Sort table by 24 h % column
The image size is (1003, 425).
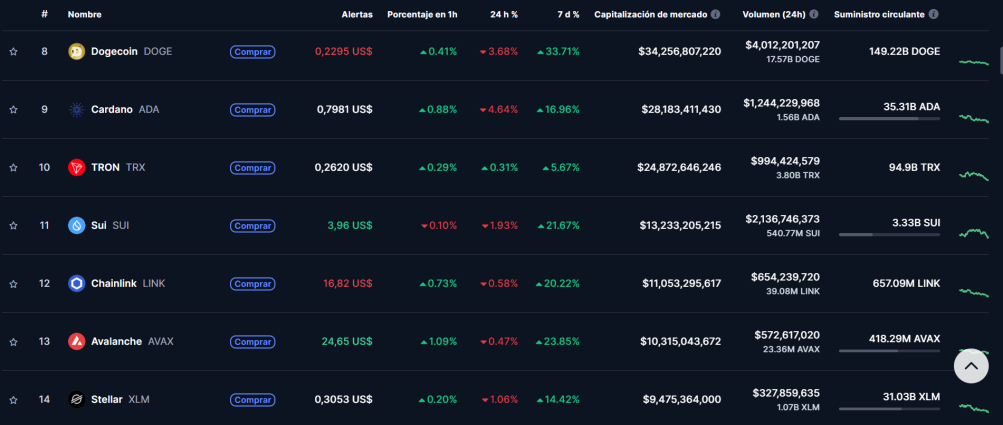(504, 14)
